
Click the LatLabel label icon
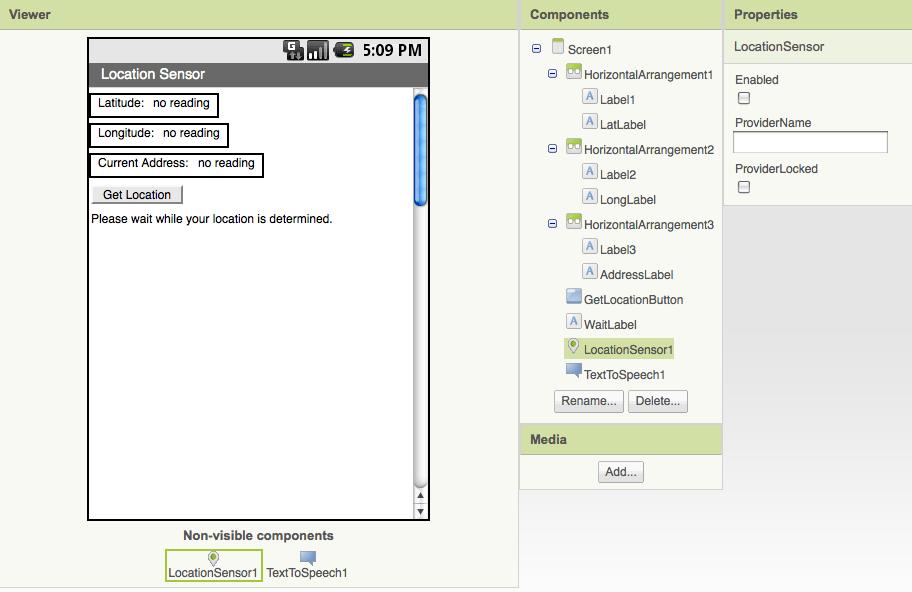pos(590,124)
